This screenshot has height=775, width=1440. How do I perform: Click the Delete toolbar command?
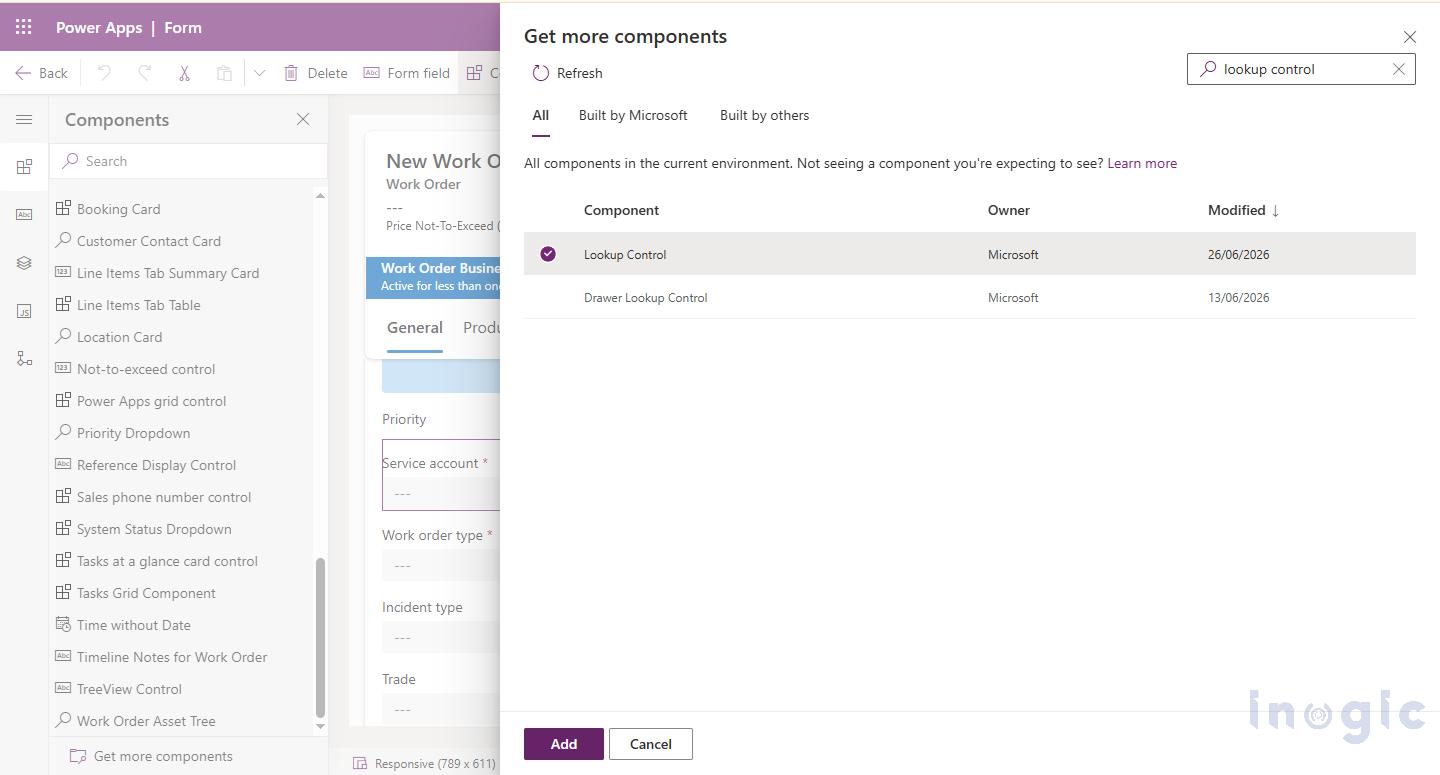[x=316, y=73]
